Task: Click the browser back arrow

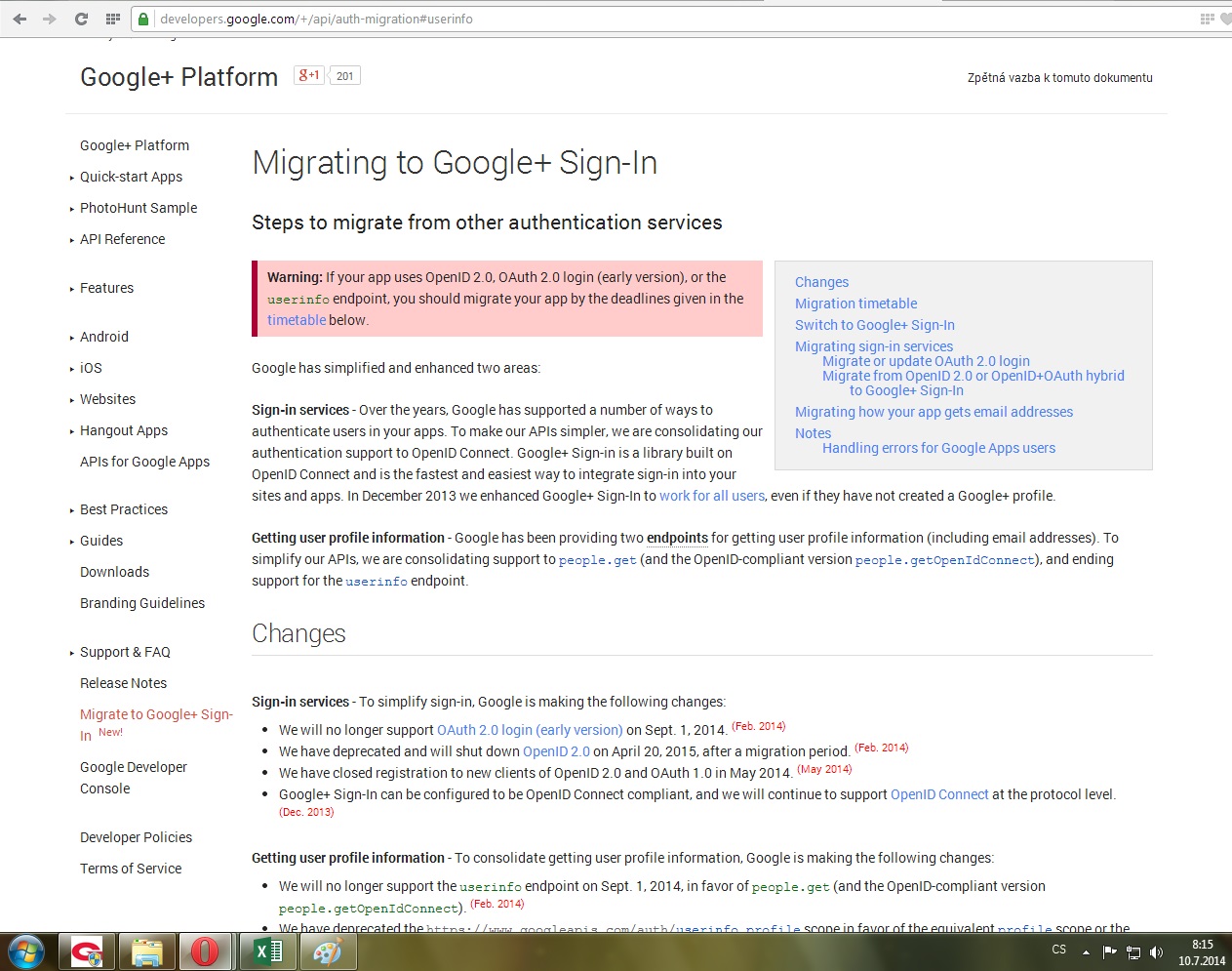Action: tap(20, 19)
